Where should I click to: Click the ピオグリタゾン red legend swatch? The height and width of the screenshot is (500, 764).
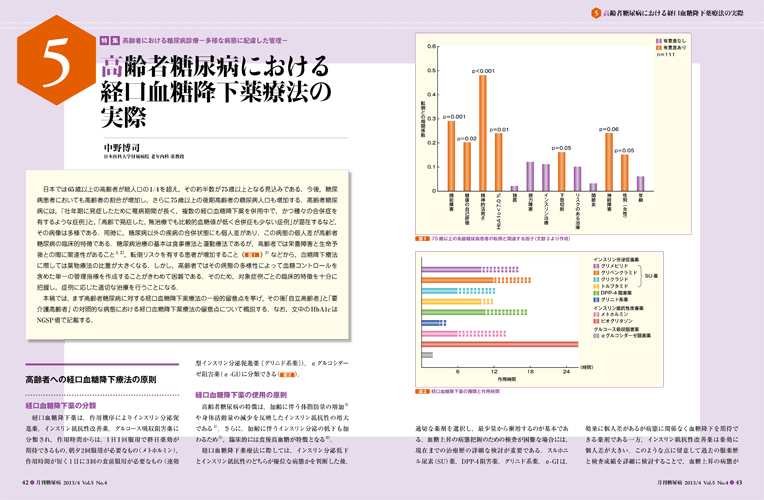point(596,321)
